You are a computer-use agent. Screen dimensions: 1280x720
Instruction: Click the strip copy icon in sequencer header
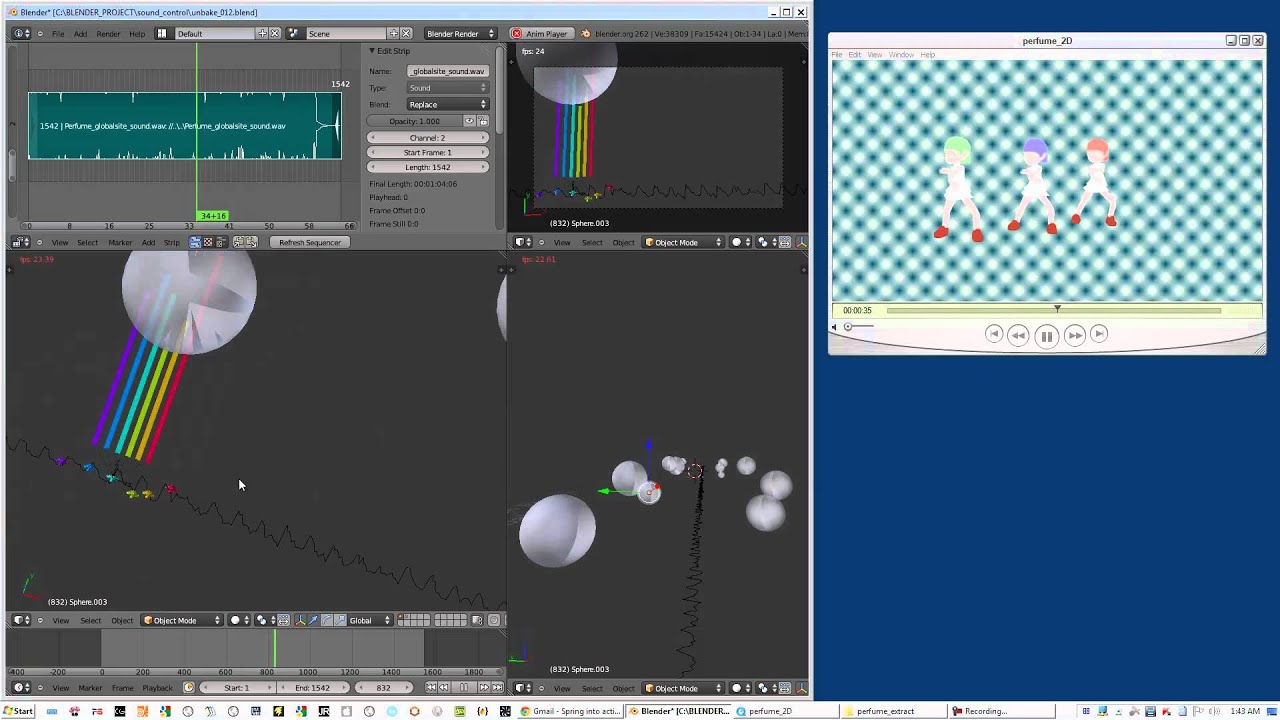[x=238, y=242]
